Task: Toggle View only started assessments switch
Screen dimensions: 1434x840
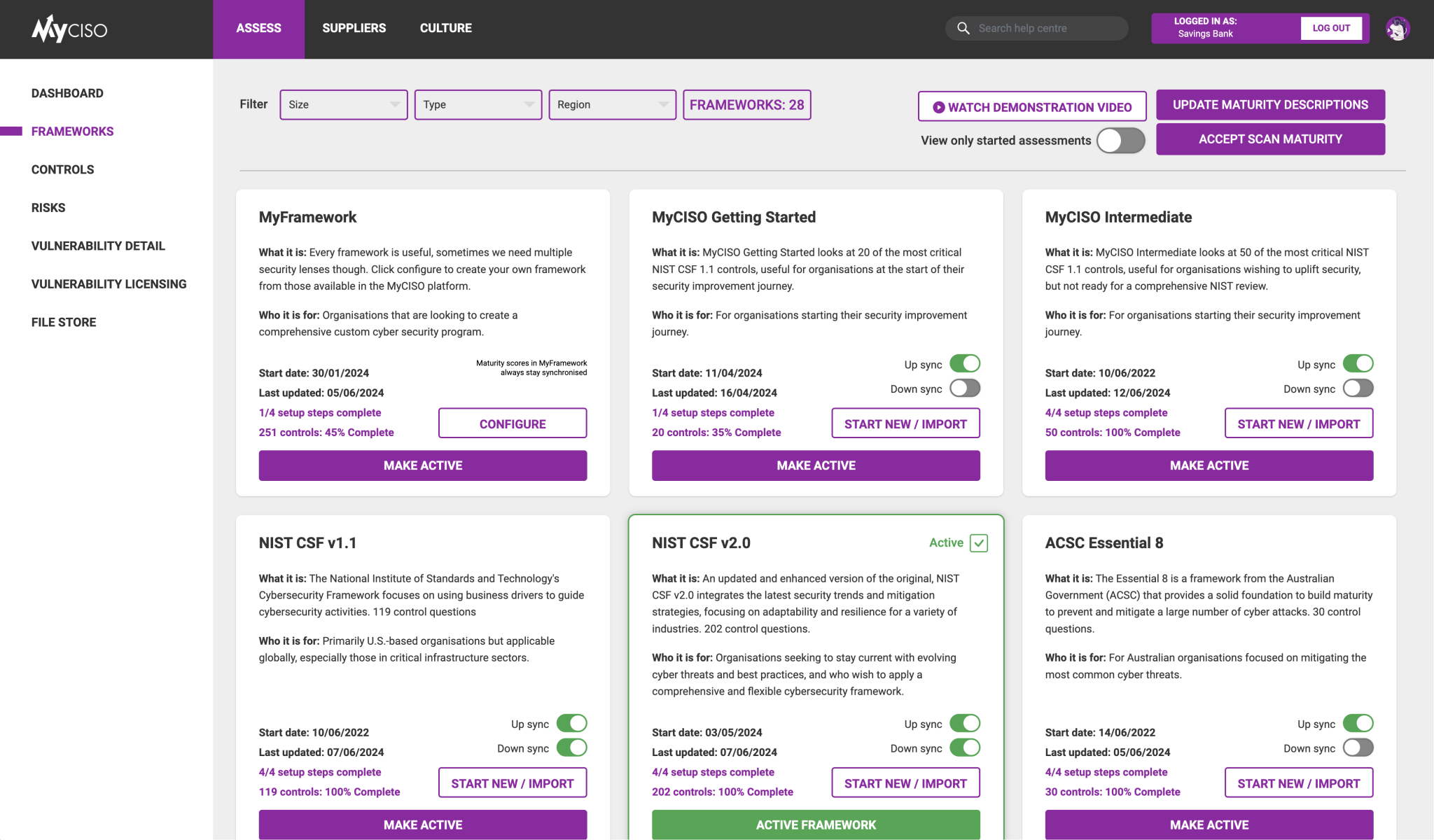Action: [x=1121, y=140]
